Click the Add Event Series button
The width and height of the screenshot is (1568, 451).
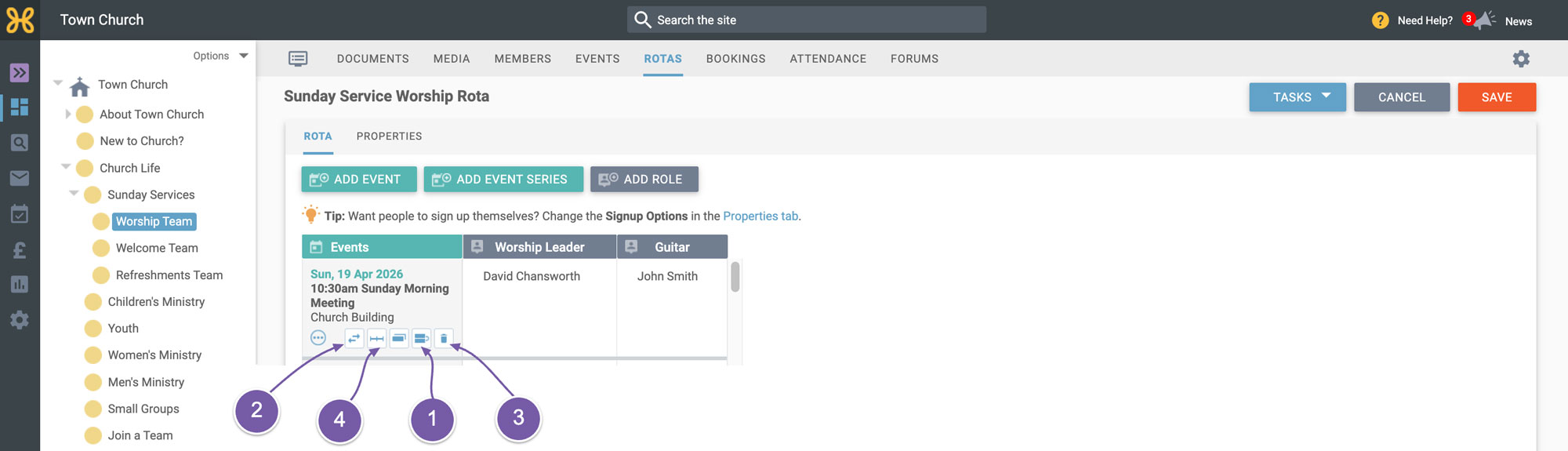[x=503, y=180]
